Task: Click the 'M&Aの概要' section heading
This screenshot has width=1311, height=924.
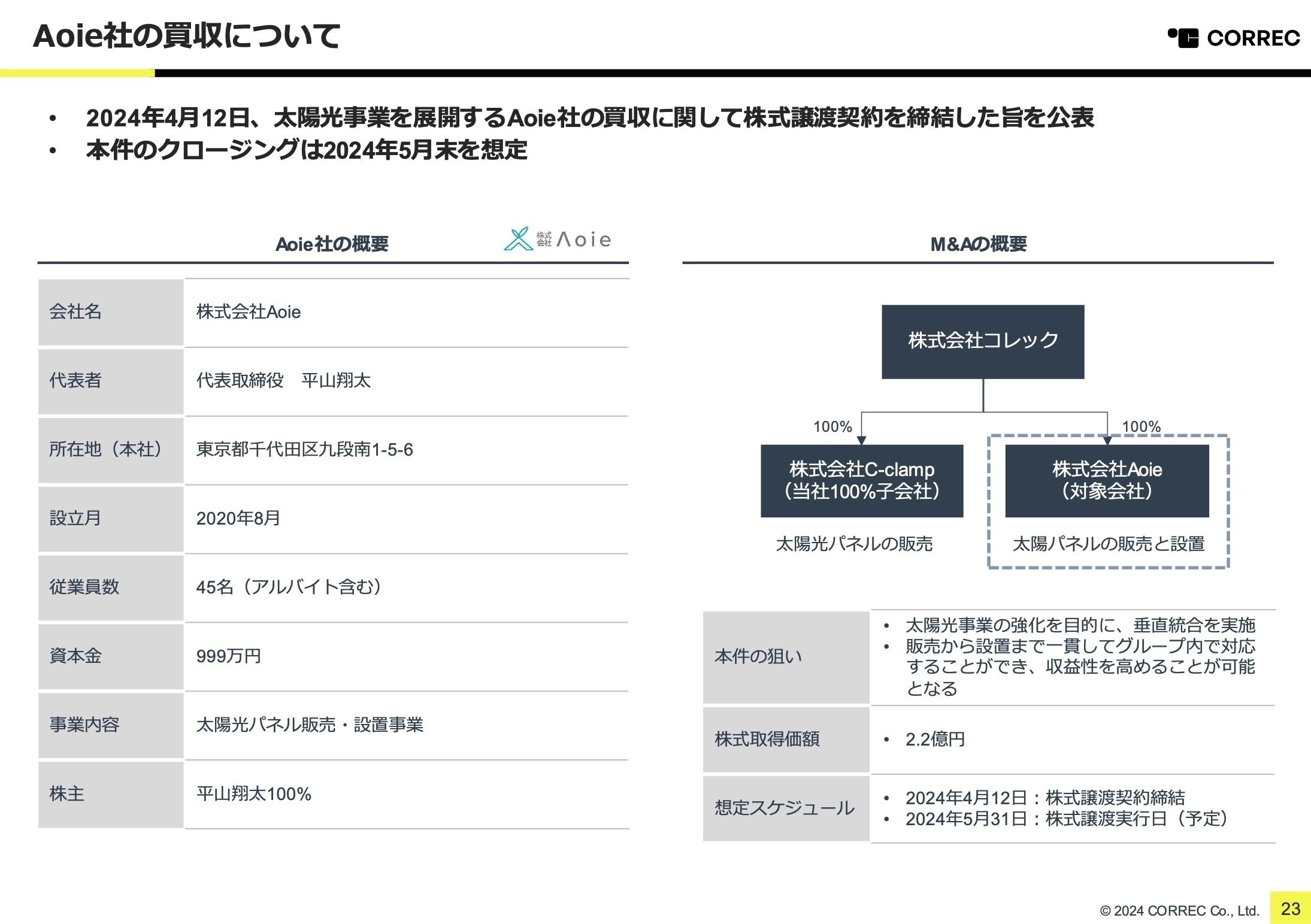Action: 979,244
